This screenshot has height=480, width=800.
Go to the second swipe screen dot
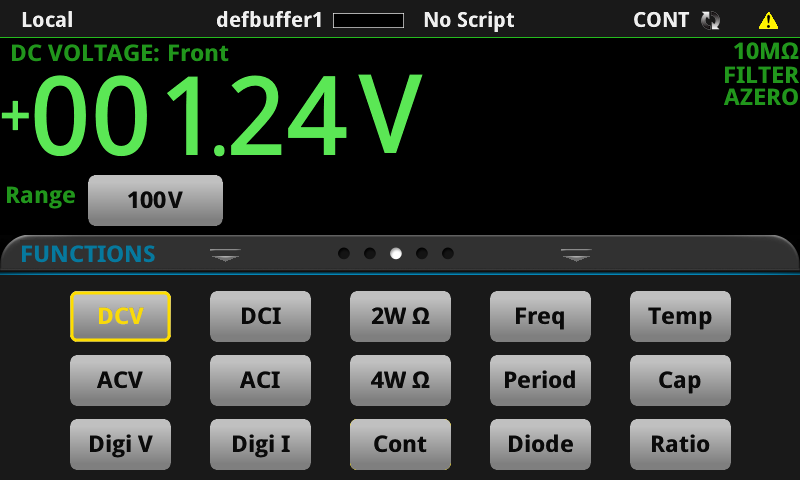point(370,254)
